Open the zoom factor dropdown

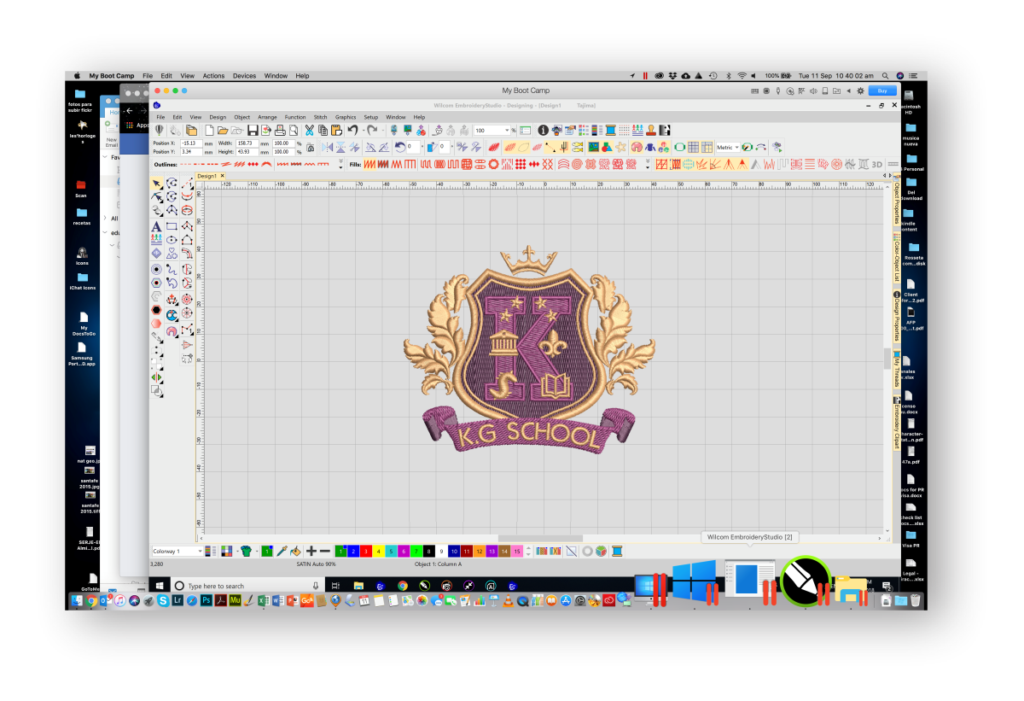(x=509, y=130)
